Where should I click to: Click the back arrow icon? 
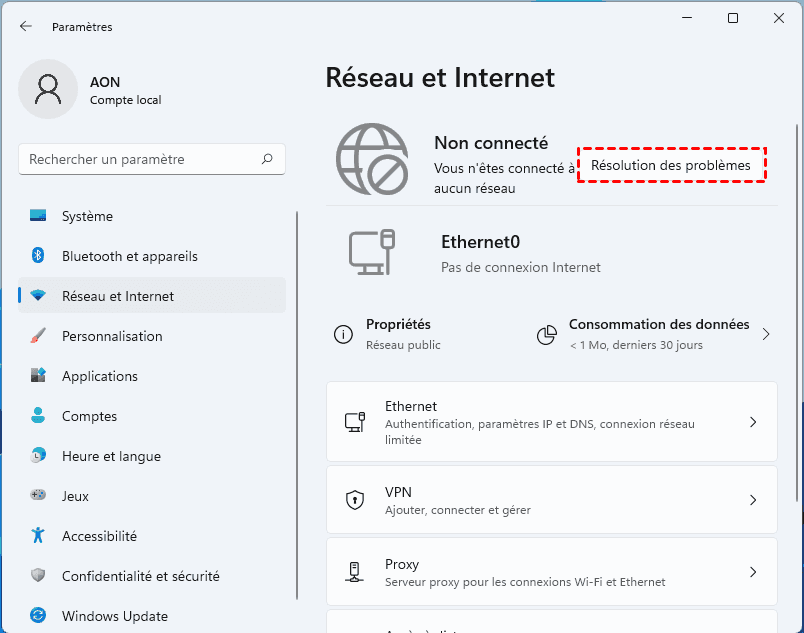click(26, 27)
